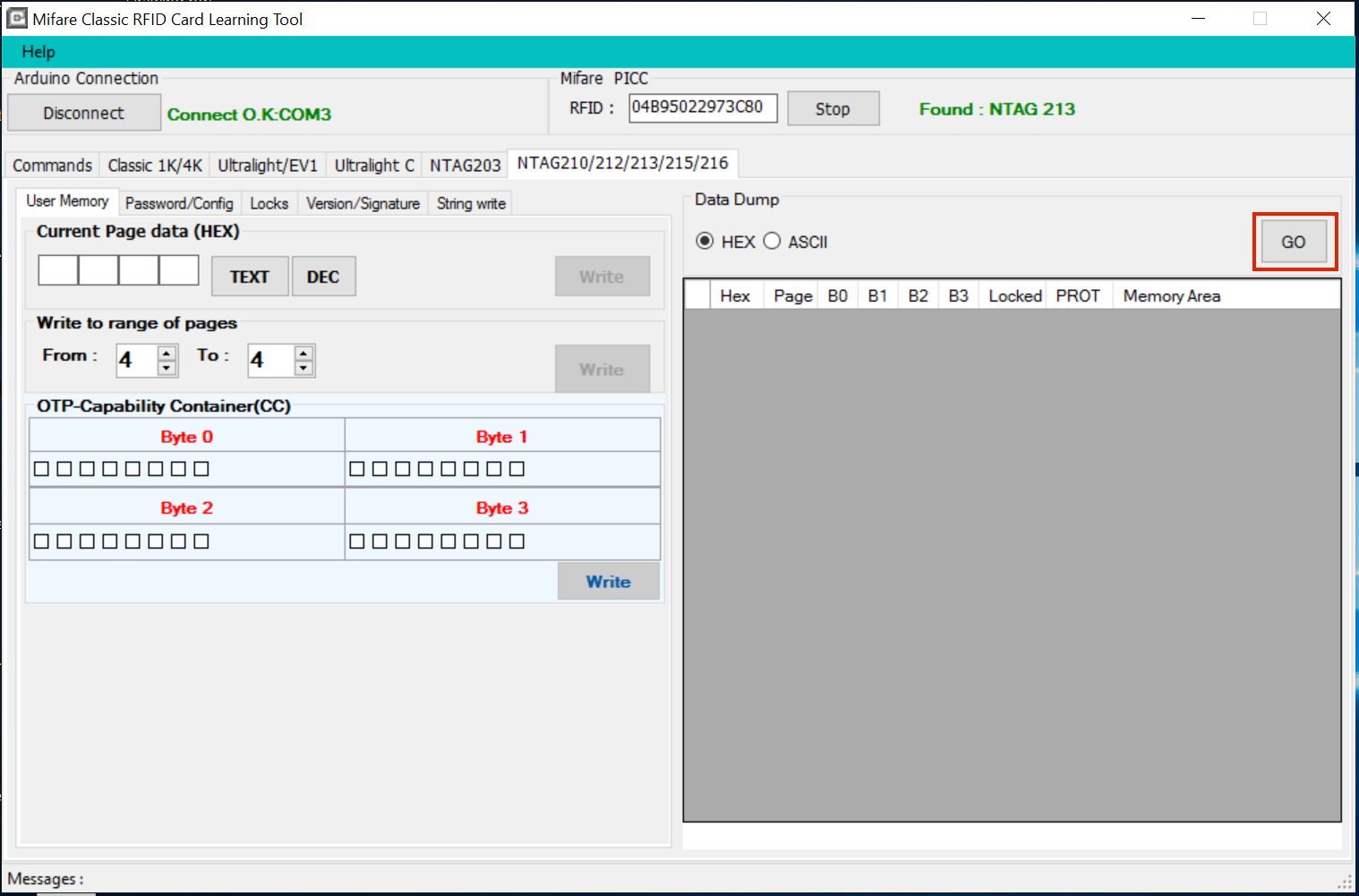
Task: Increase the To page number
Action: [304, 353]
